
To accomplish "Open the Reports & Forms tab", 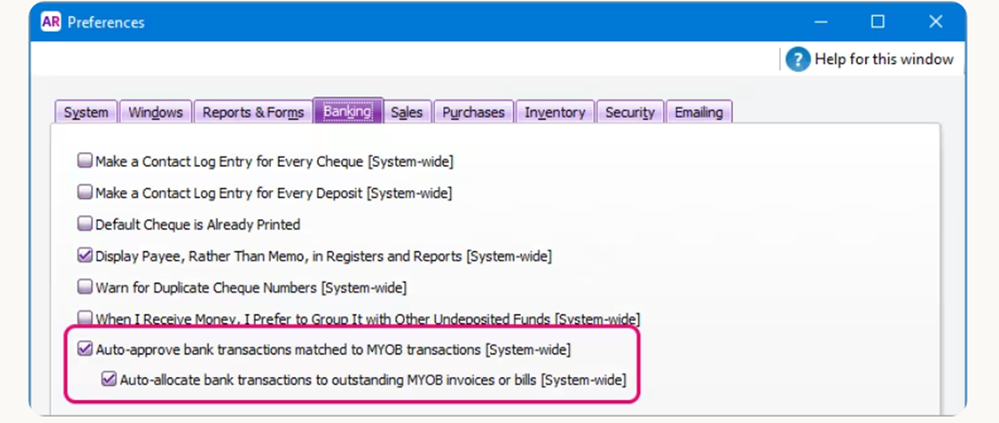I will 252,112.
